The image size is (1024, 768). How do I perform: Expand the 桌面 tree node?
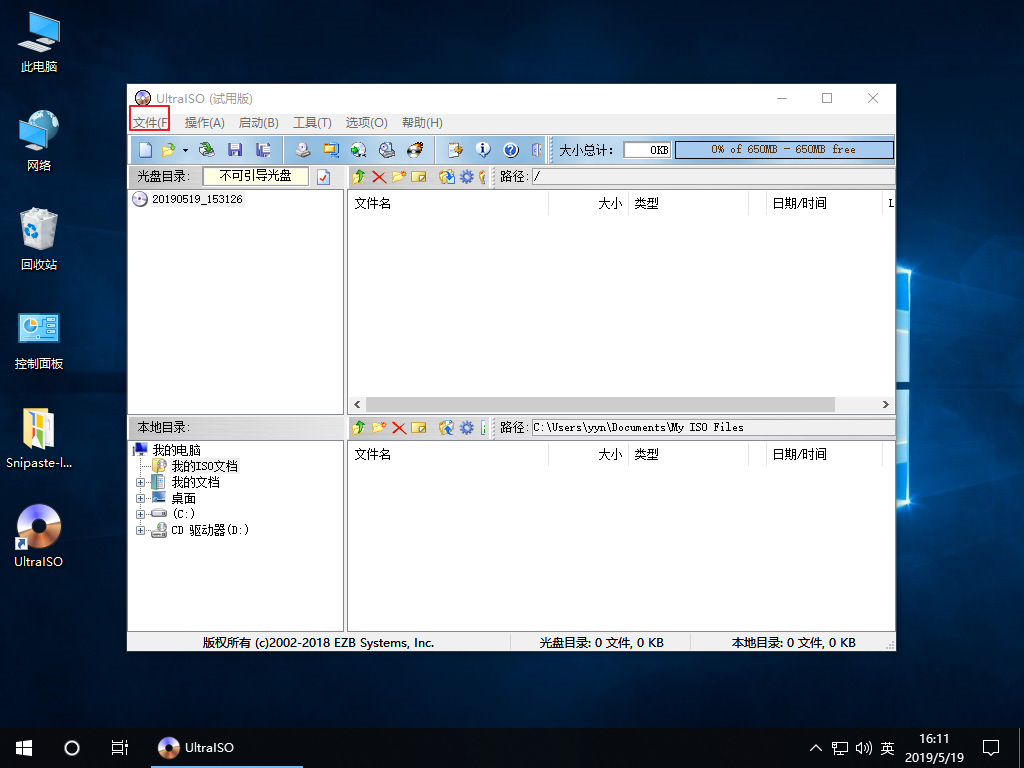[x=140, y=498]
